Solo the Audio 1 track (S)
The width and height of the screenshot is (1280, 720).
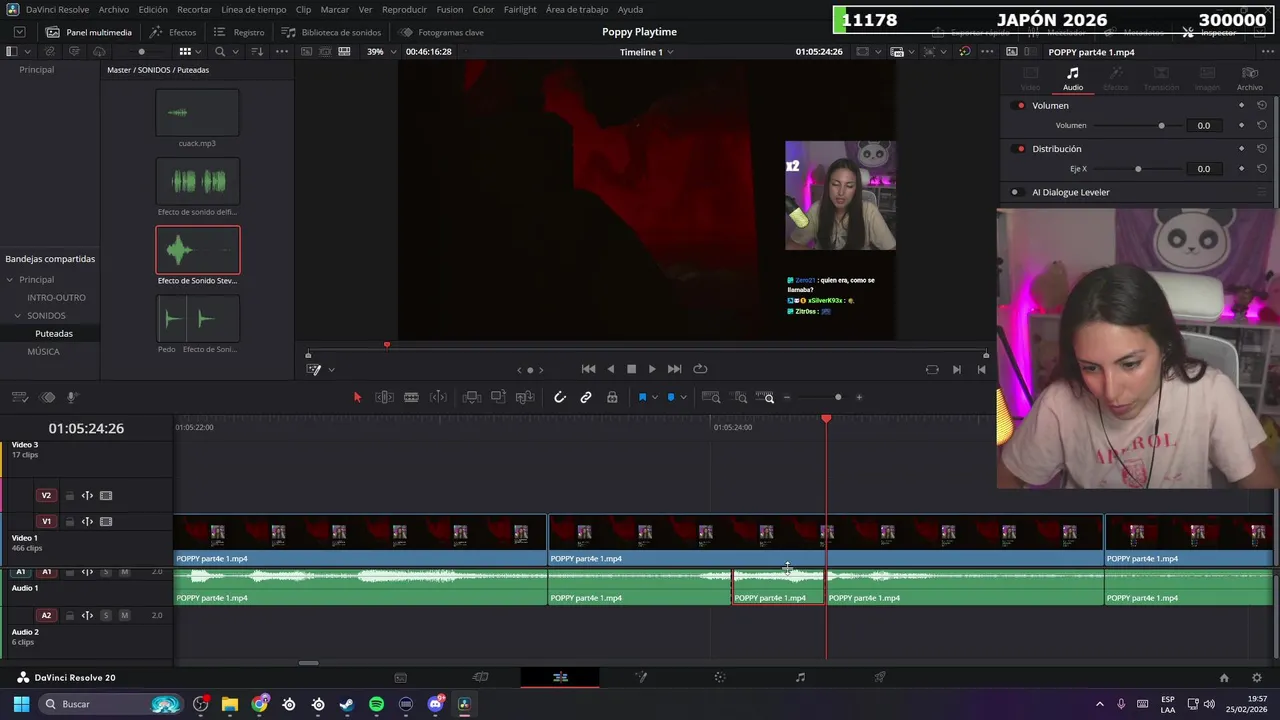pyautogui.click(x=106, y=572)
